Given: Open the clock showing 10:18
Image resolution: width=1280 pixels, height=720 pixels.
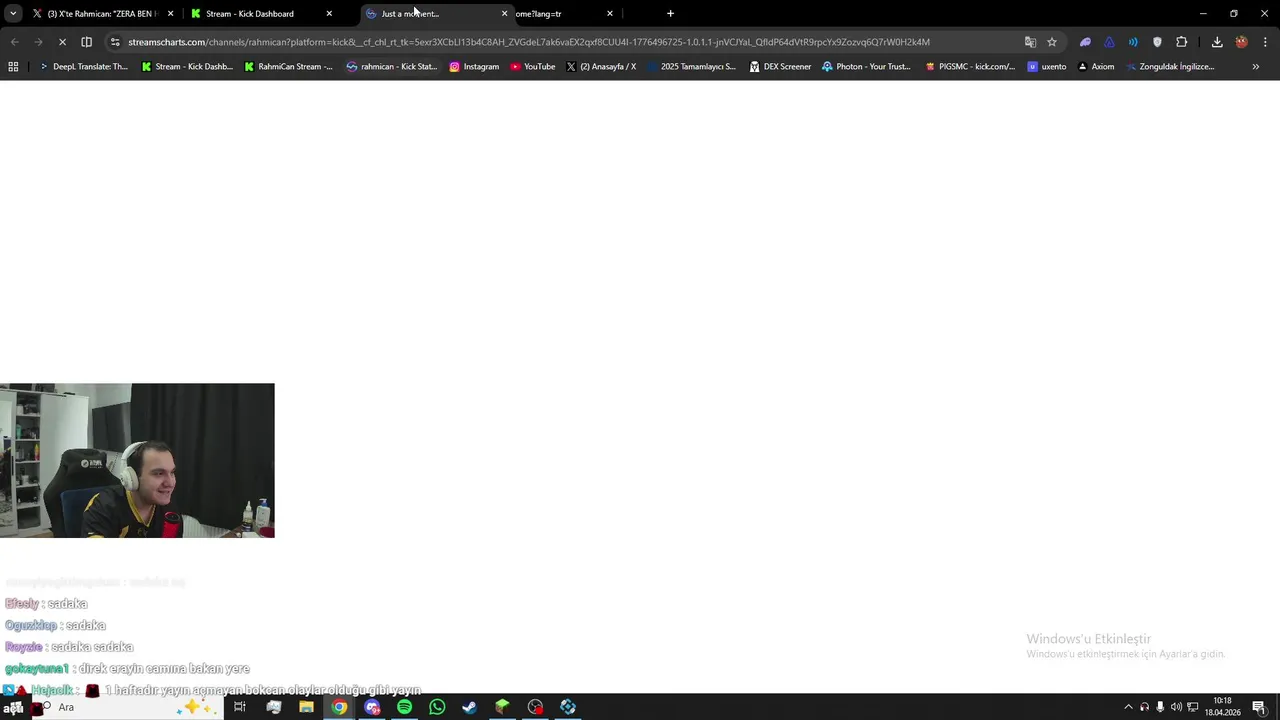Looking at the screenshot, I should (1222, 707).
